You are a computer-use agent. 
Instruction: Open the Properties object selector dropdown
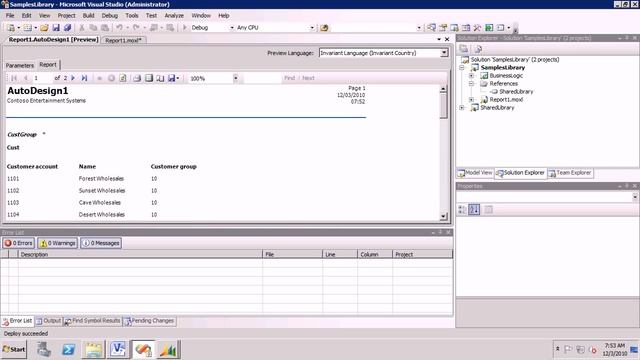tap(635, 197)
